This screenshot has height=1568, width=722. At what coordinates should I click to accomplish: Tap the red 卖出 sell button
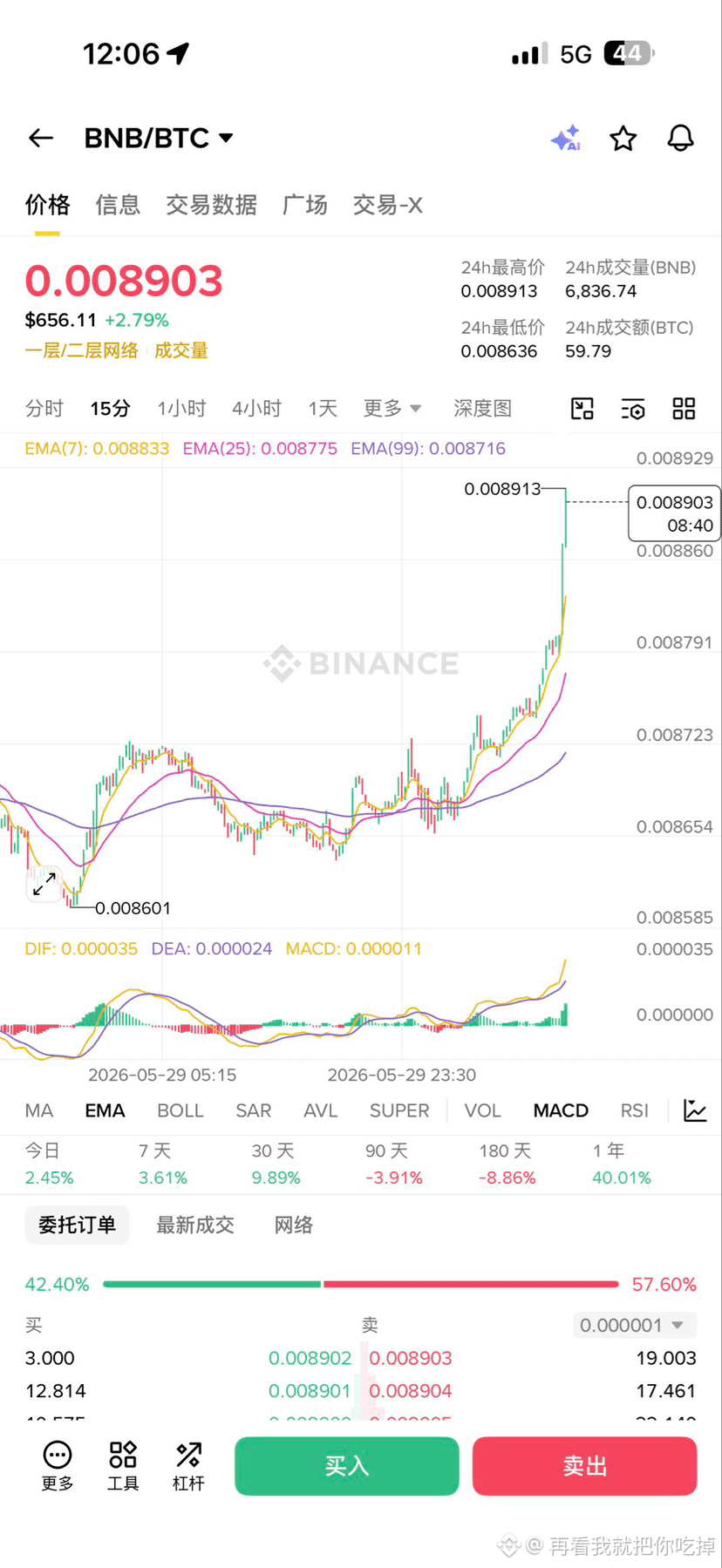tap(584, 1466)
